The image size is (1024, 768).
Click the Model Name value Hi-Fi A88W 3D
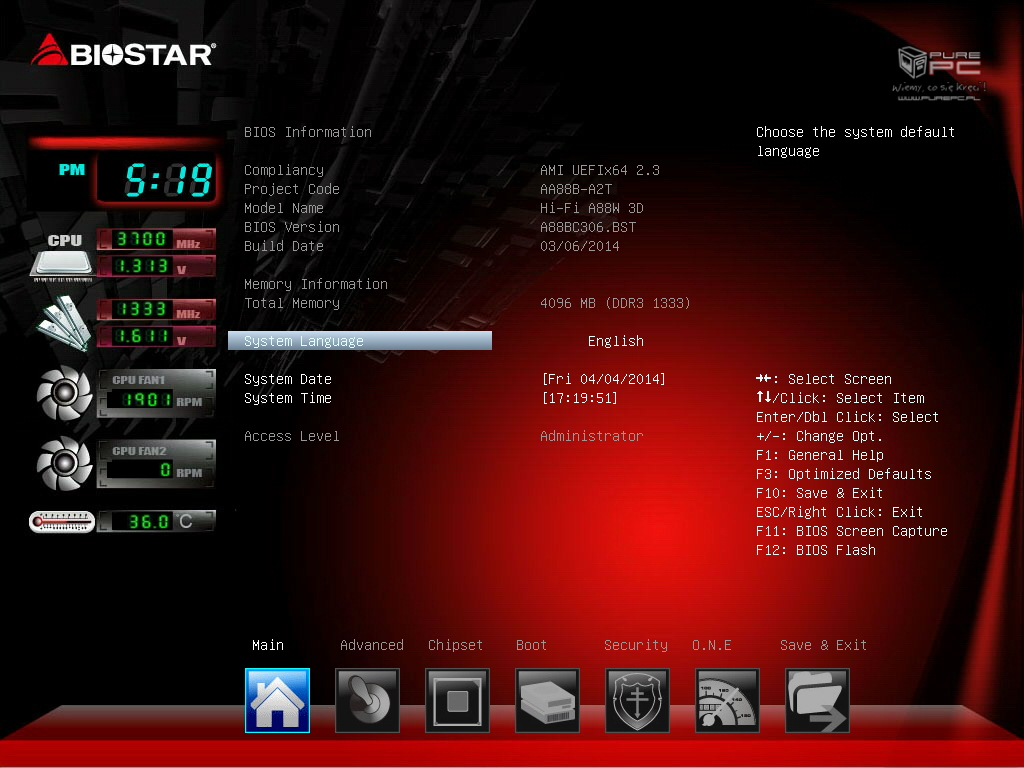point(591,208)
